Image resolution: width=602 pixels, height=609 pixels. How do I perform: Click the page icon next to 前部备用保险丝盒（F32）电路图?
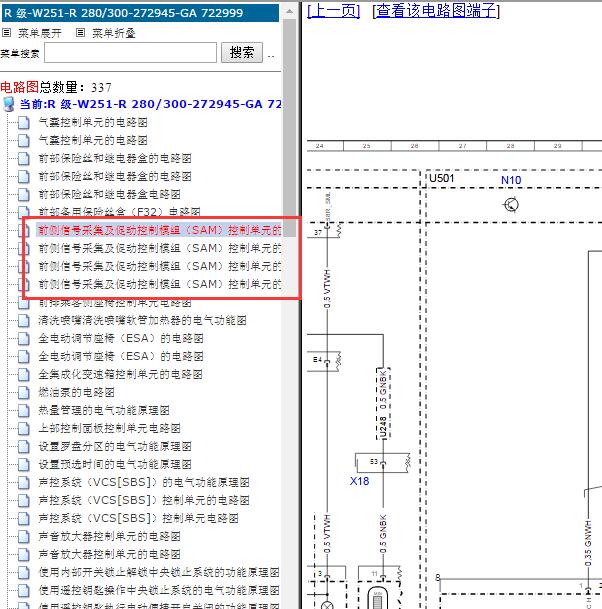[x=24, y=212]
